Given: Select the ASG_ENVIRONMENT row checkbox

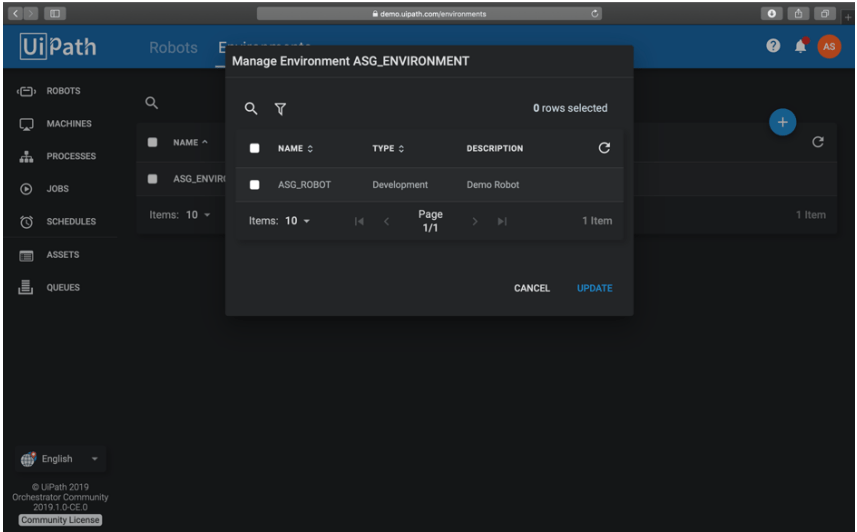Looking at the screenshot, I should pyautogui.click(x=153, y=179).
